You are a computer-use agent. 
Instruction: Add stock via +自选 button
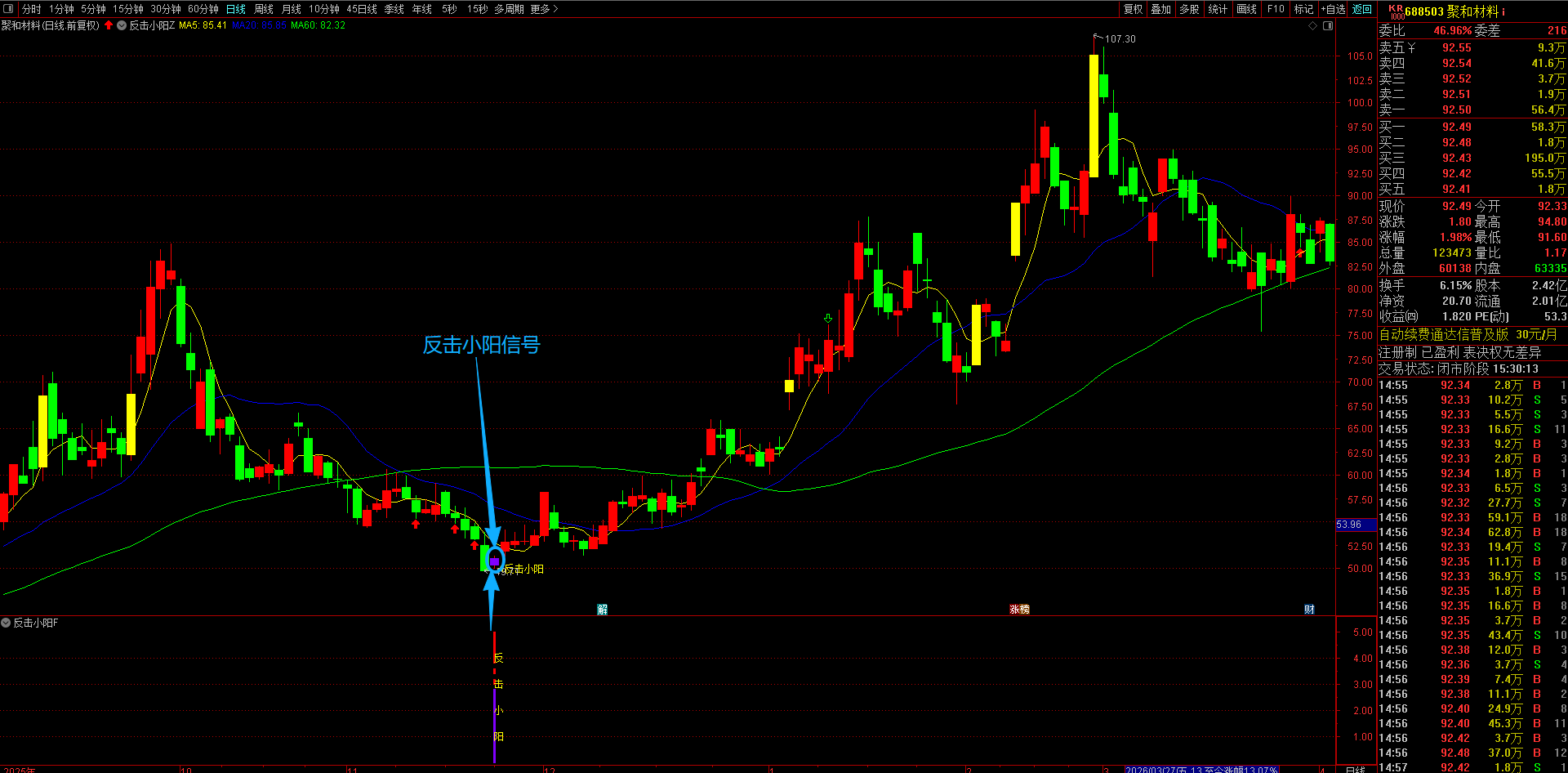point(1334,9)
